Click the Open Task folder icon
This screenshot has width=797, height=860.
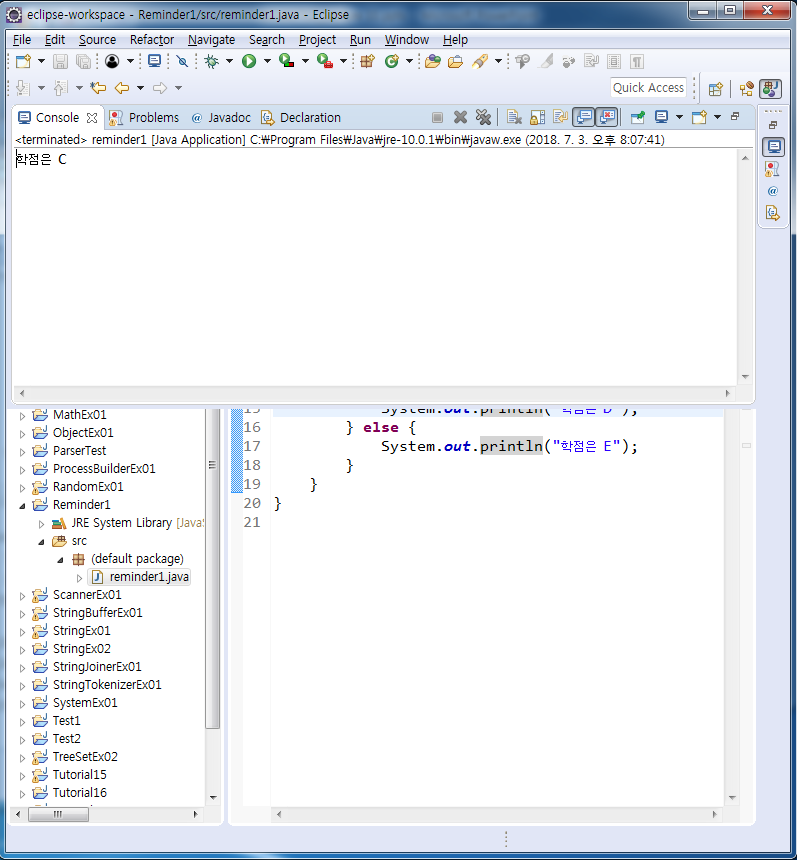pos(455,61)
